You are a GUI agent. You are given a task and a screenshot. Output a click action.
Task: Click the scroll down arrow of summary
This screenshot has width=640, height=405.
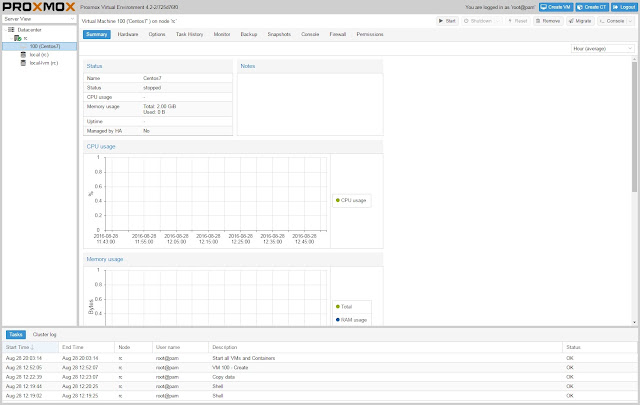point(634,322)
